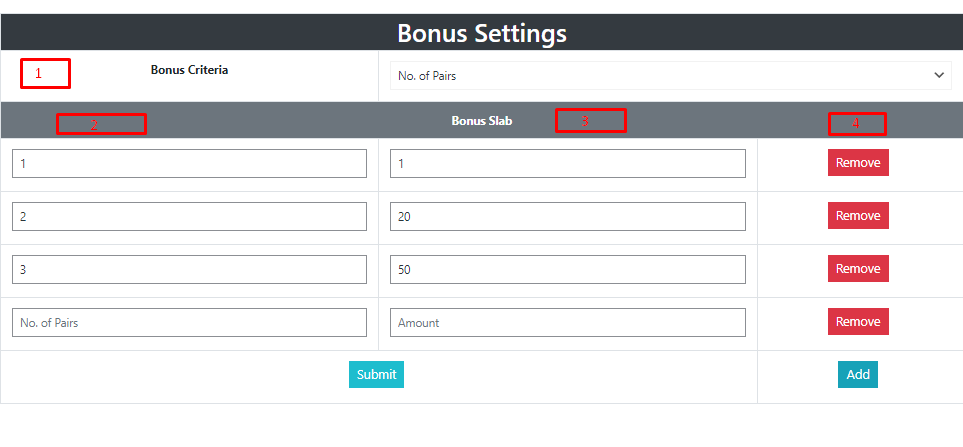Click the Bonus Slab header text
Screen dimensions: 963x447
pyautogui.click(x=481, y=121)
